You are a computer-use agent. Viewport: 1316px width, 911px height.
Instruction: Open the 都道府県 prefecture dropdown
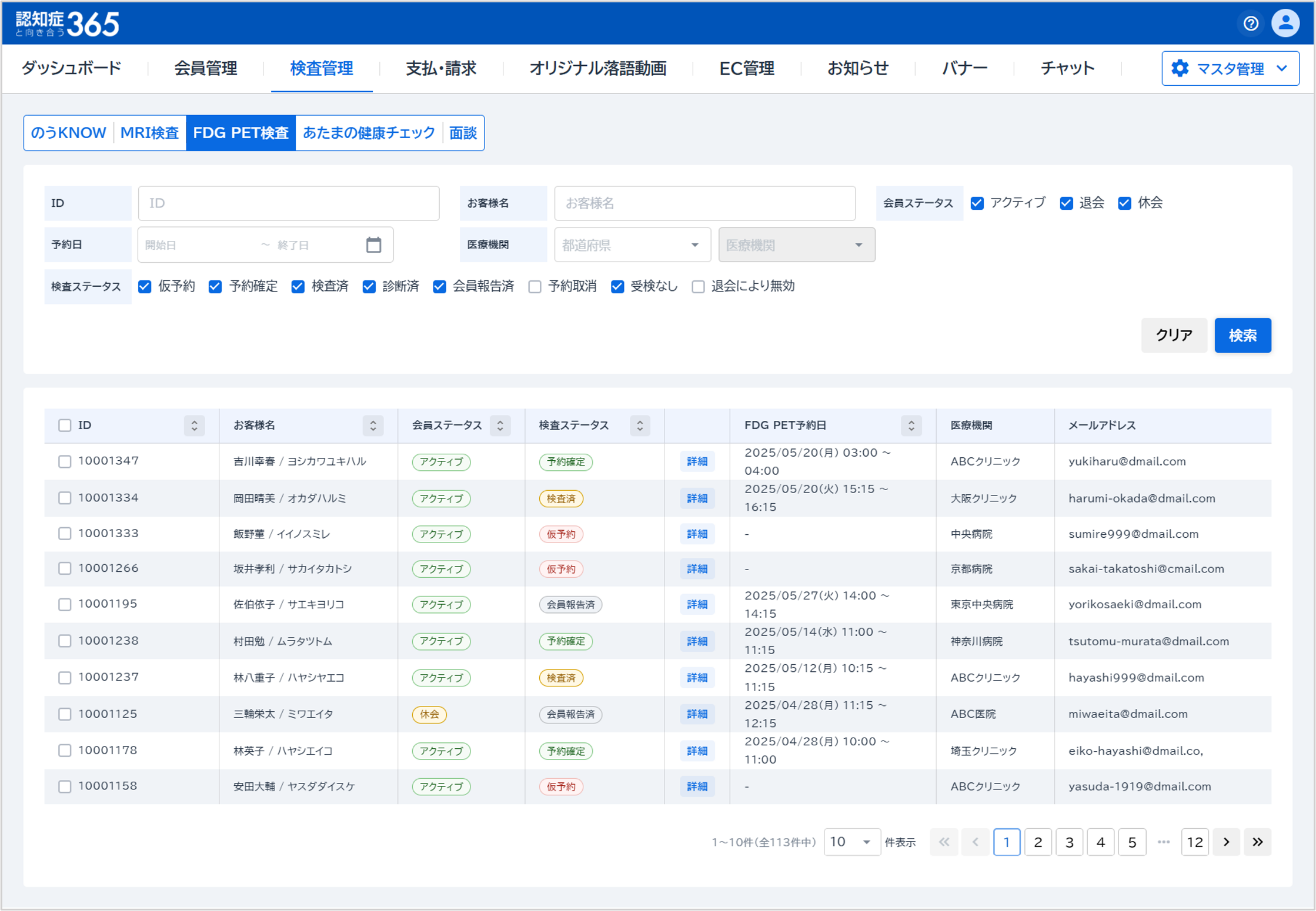click(x=632, y=245)
